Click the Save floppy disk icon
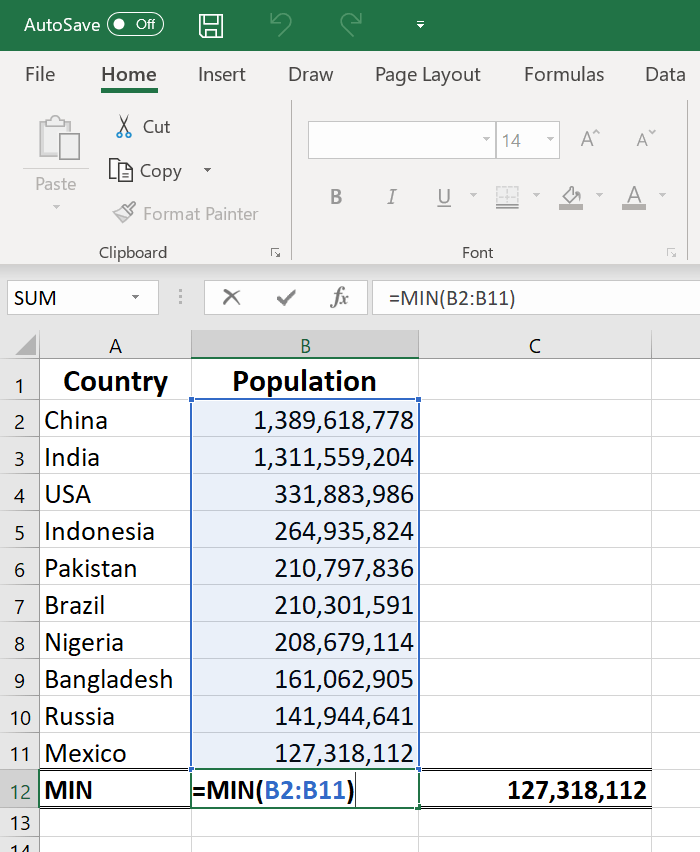Viewport: 700px width, 852px height. click(211, 26)
